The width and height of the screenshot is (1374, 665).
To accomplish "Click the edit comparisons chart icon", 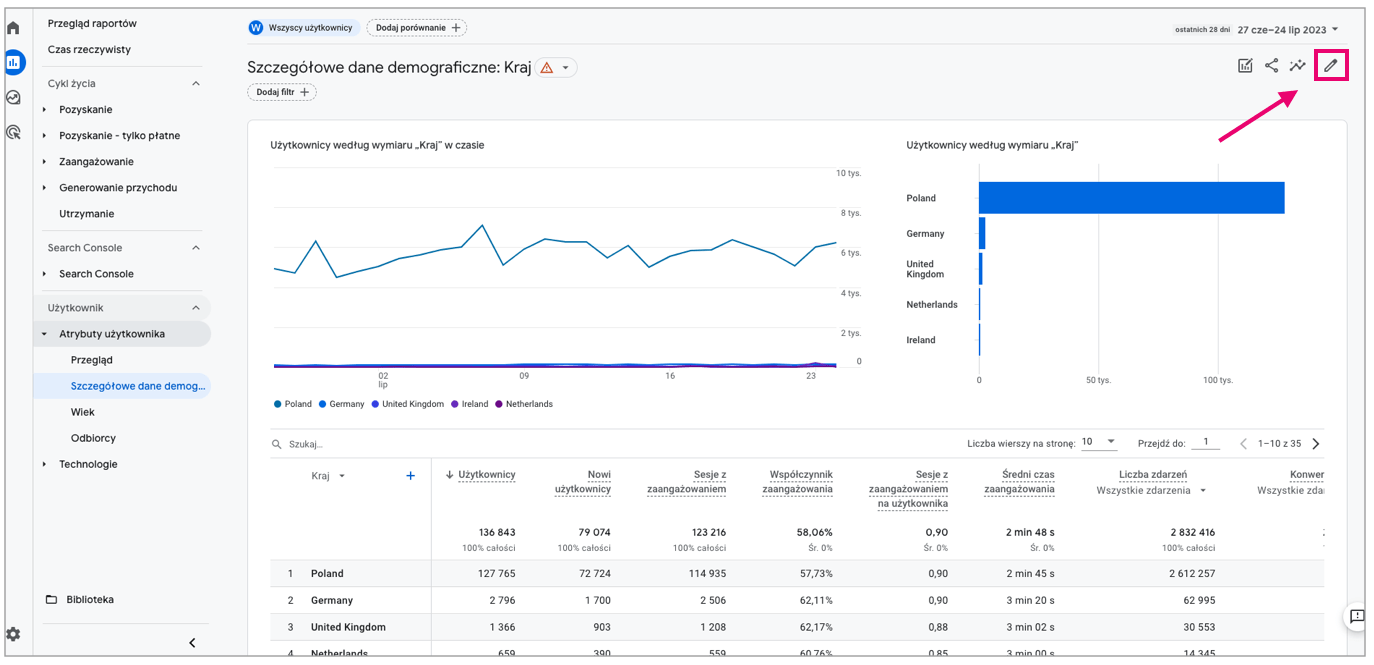I will coord(1245,66).
